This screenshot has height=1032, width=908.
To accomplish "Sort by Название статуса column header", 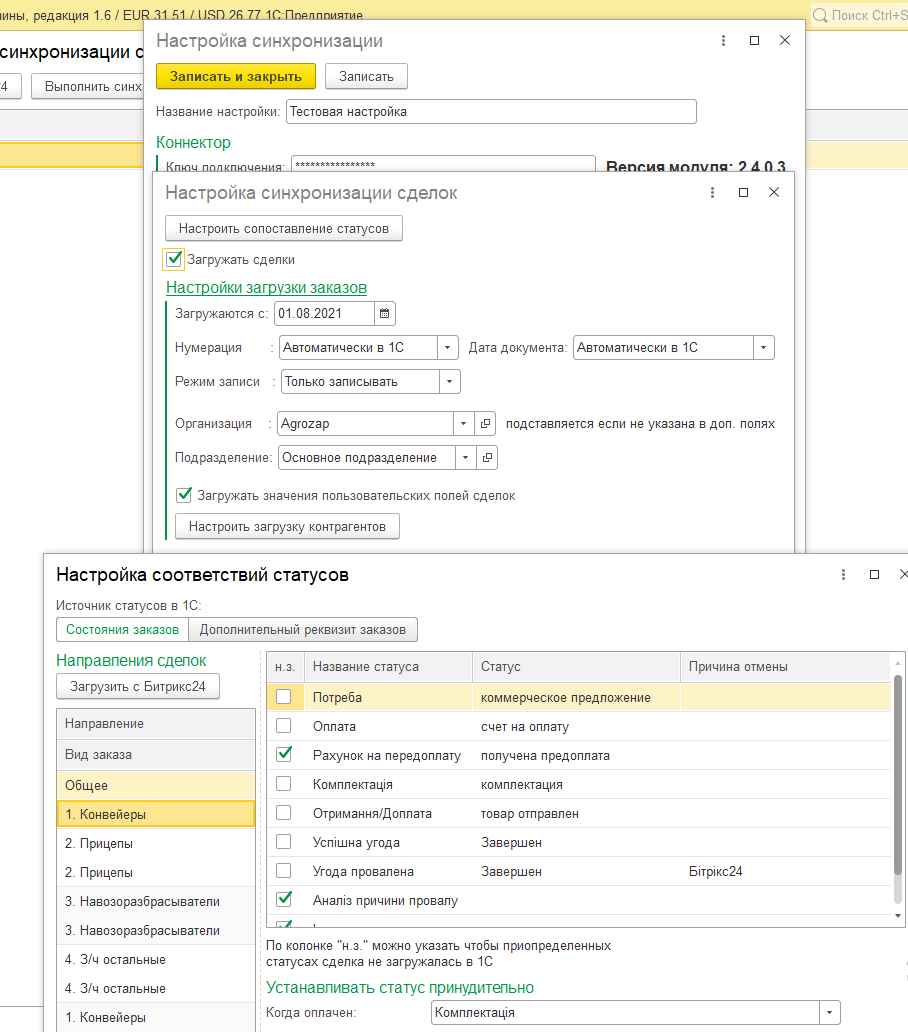I will click(388, 667).
